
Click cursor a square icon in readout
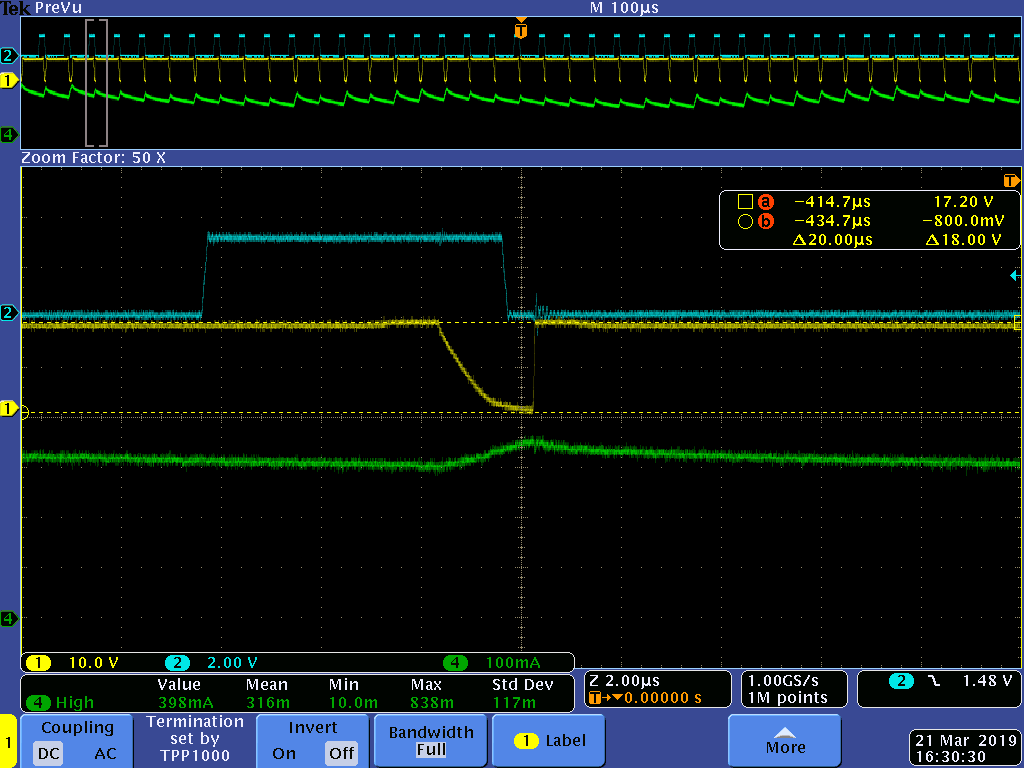(745, 201)
